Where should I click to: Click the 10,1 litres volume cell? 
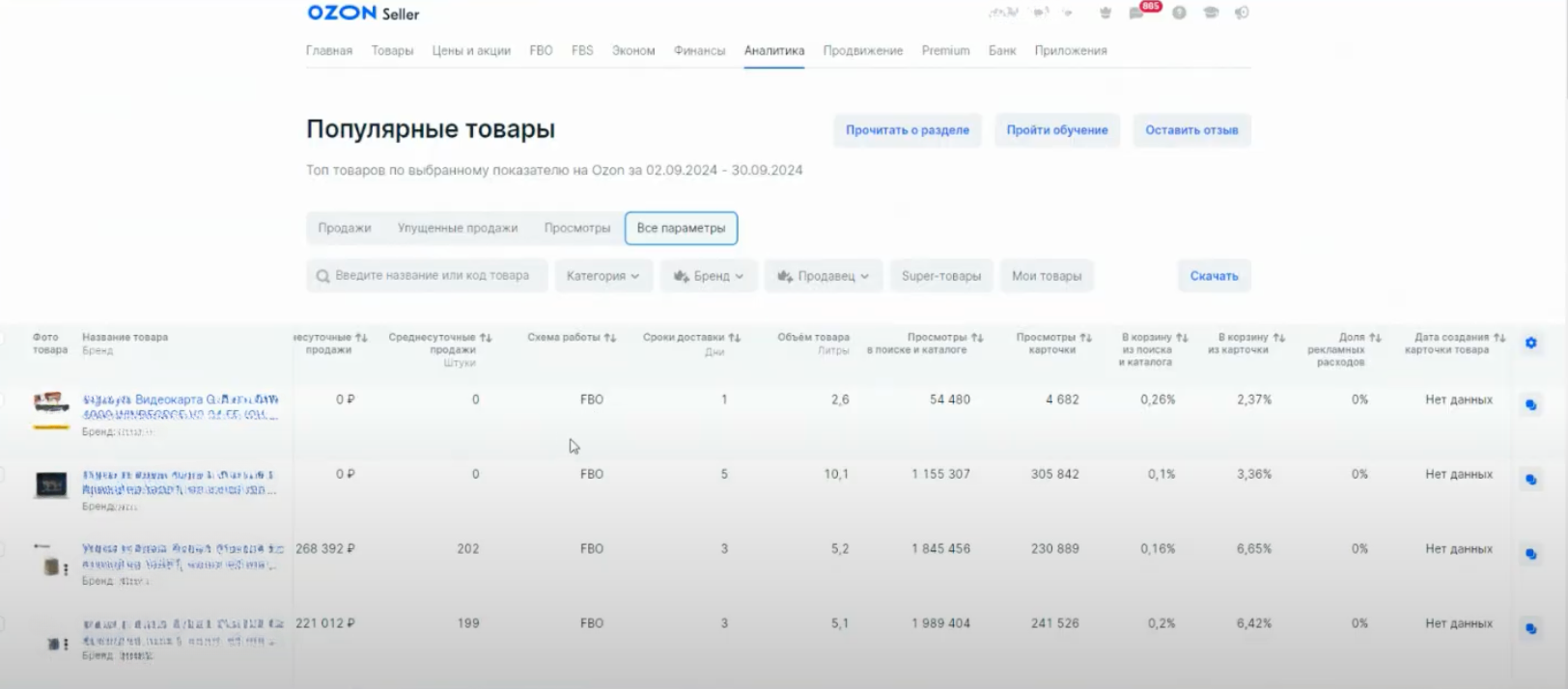tap(836, 474)
